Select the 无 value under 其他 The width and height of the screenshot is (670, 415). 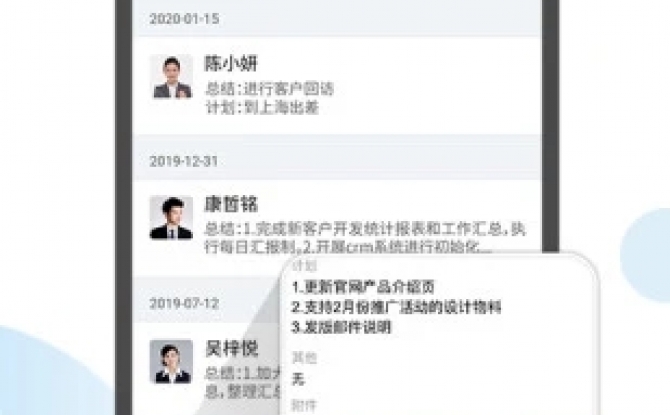click(x=298, y=379)
